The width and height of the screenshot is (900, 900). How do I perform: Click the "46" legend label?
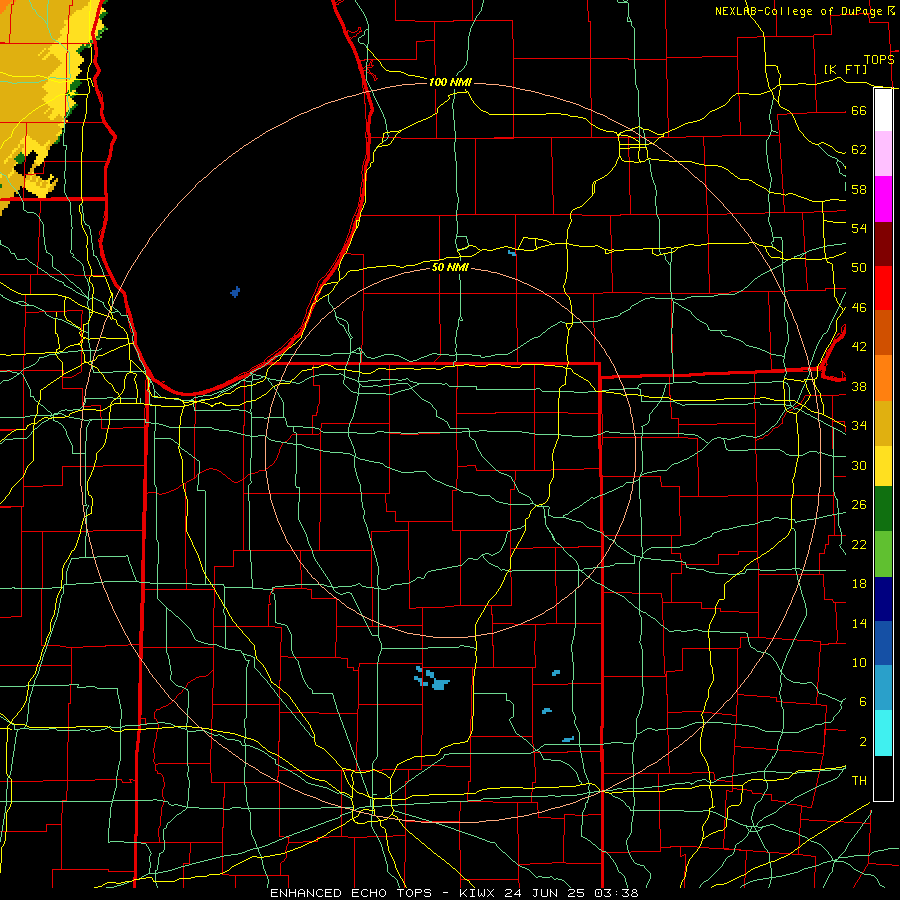(x=859, y=308)
